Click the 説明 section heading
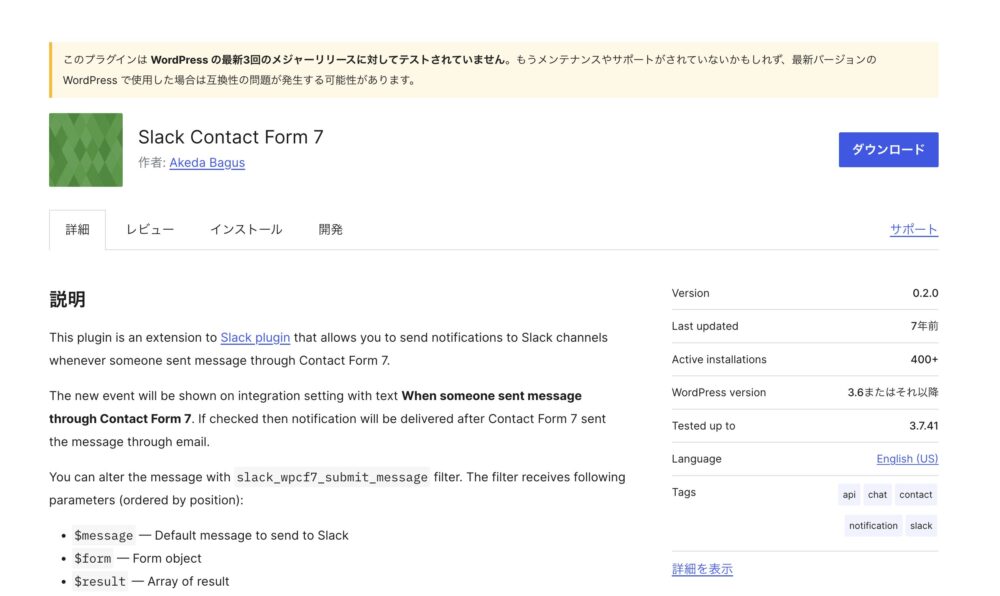Screen dimensions: 1000x596 [67, 299]
